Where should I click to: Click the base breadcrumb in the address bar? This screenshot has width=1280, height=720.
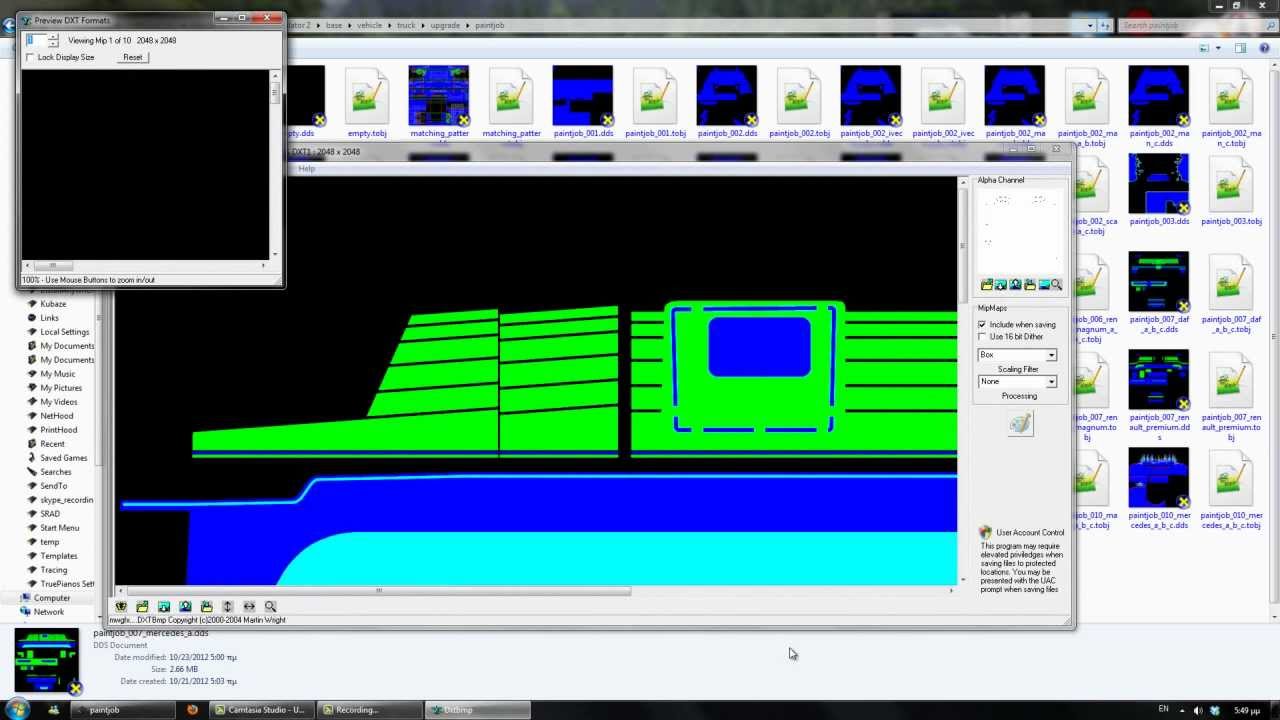335,25
